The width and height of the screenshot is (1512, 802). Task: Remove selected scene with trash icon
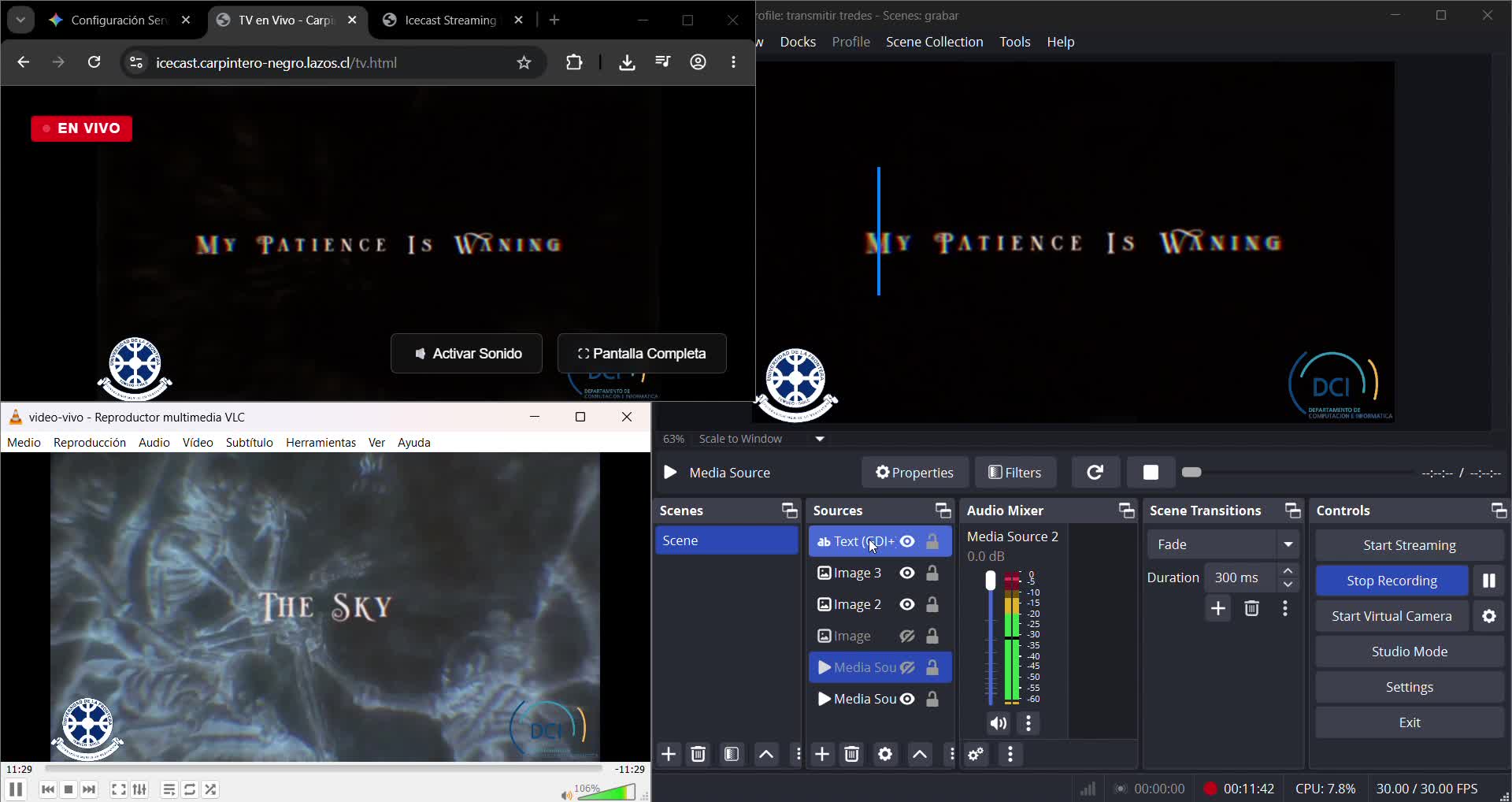[x=698, y=755]
